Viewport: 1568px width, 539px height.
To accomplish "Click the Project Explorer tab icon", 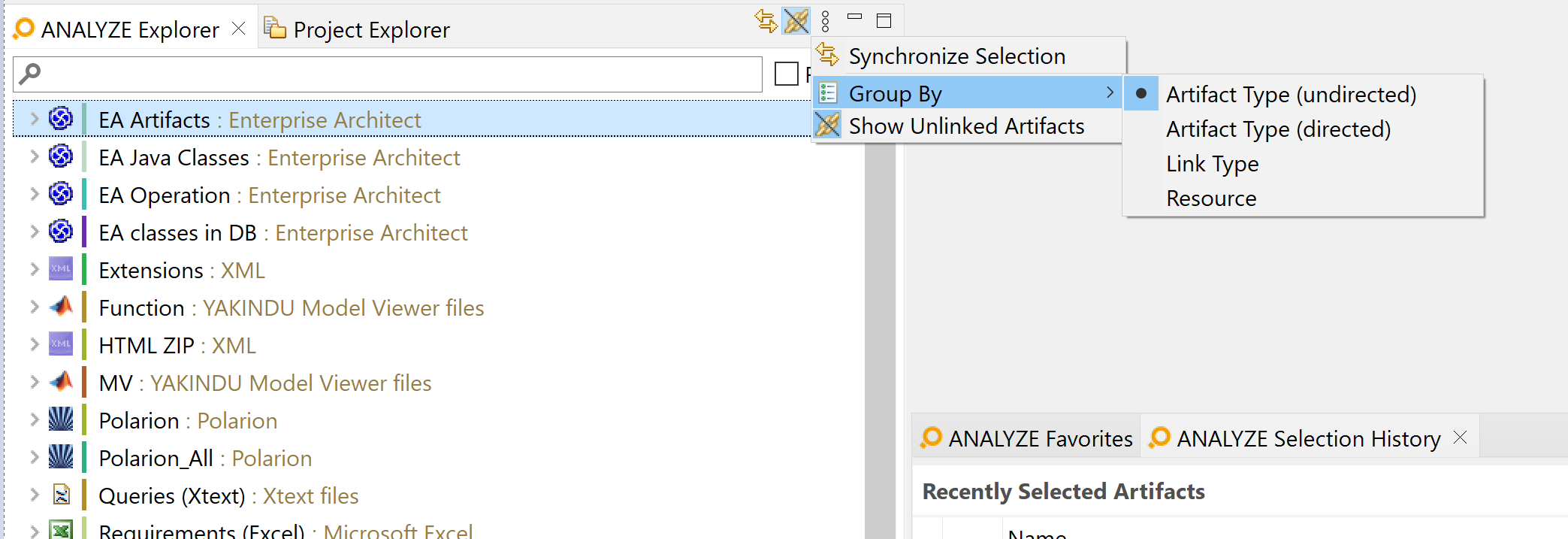I will coord(275,28).
